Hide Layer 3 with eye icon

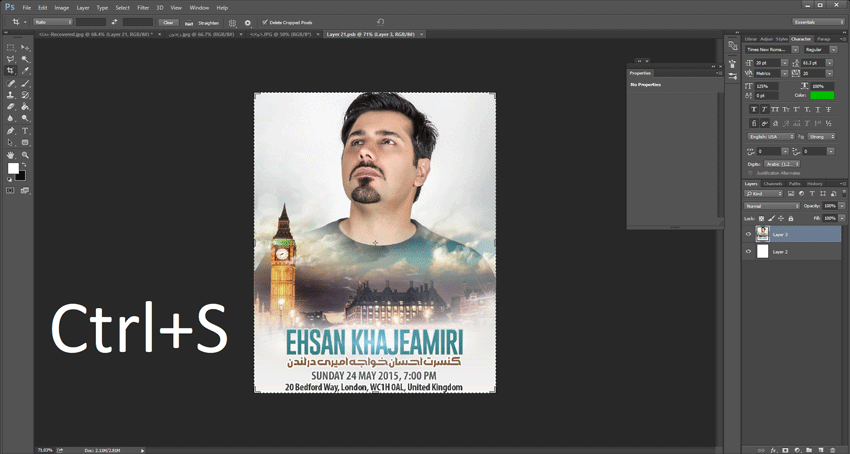pyautogui.click(x=749, y=234)
